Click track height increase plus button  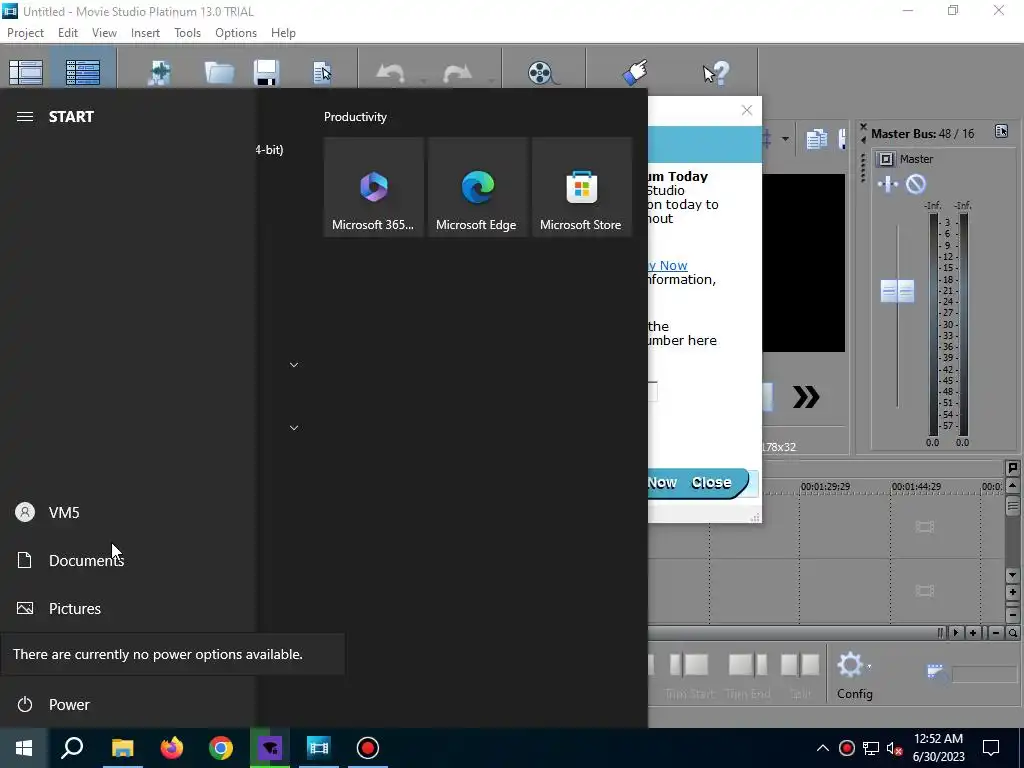1013,592
